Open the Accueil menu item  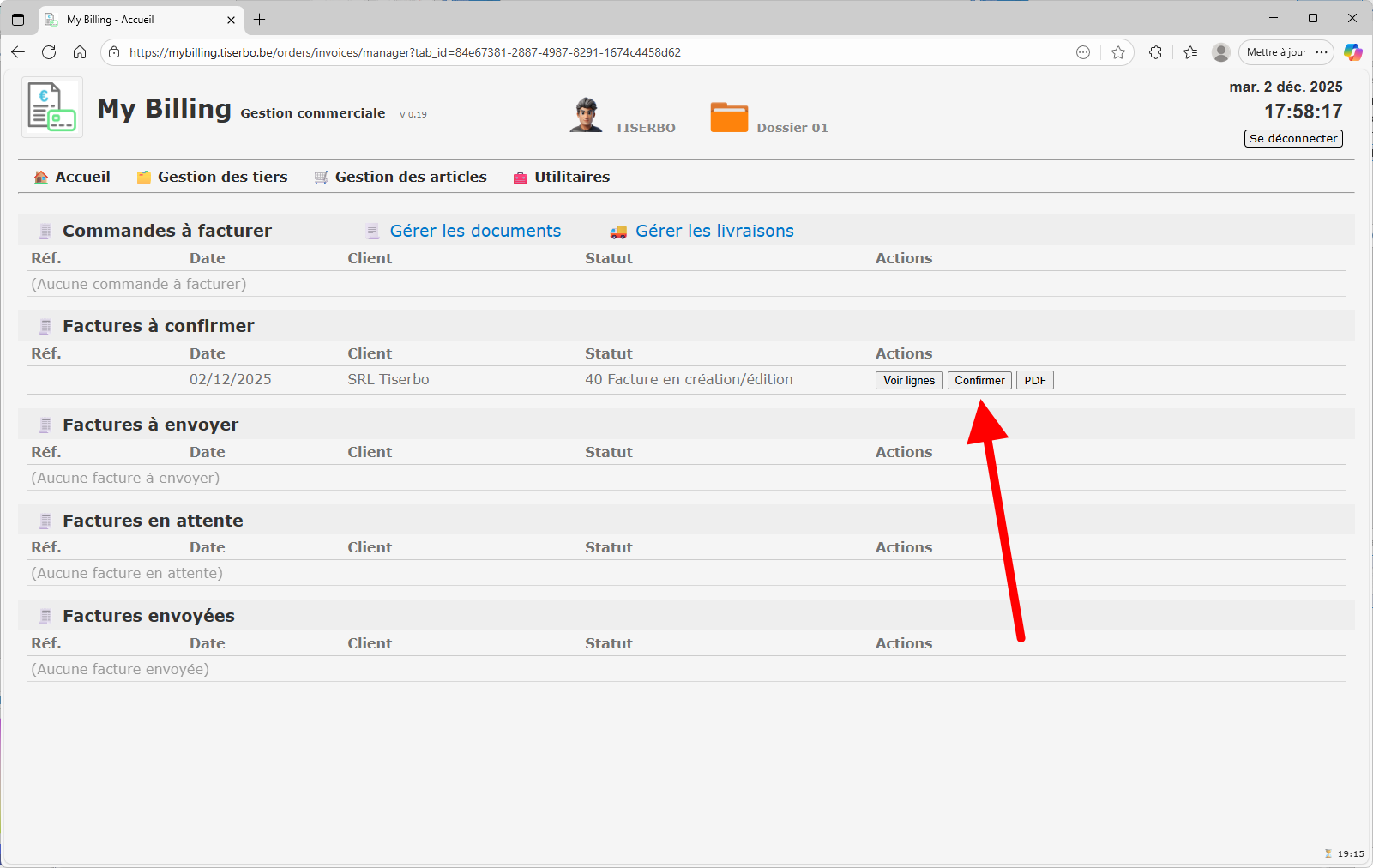tap(82, 177)
